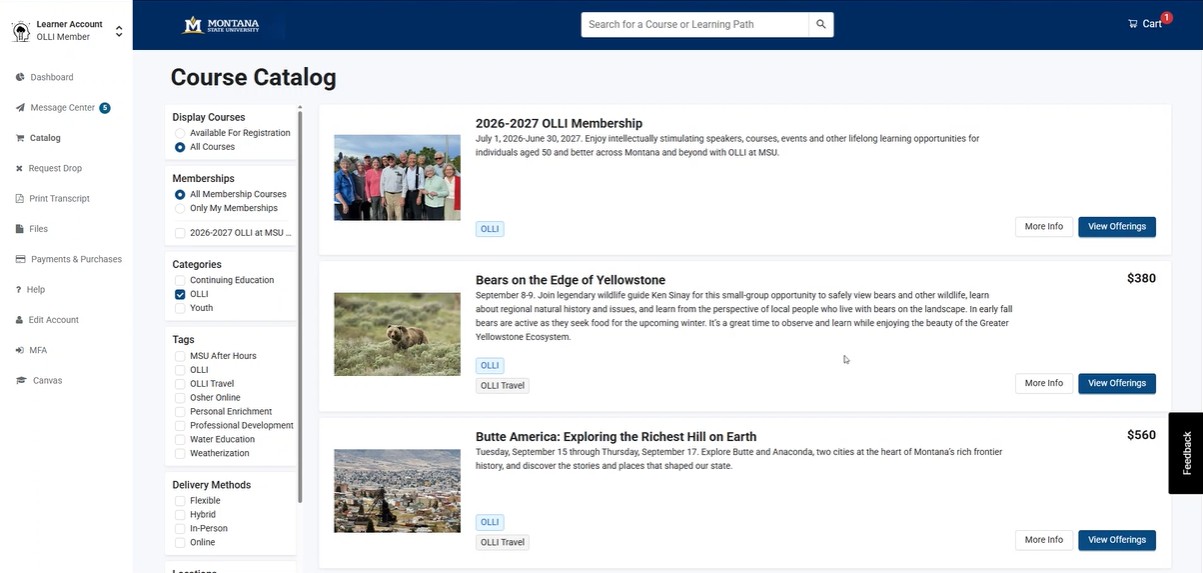The image size is (1203, 573).
Task: Check the Professional Development tag
Action: [180, 425]
